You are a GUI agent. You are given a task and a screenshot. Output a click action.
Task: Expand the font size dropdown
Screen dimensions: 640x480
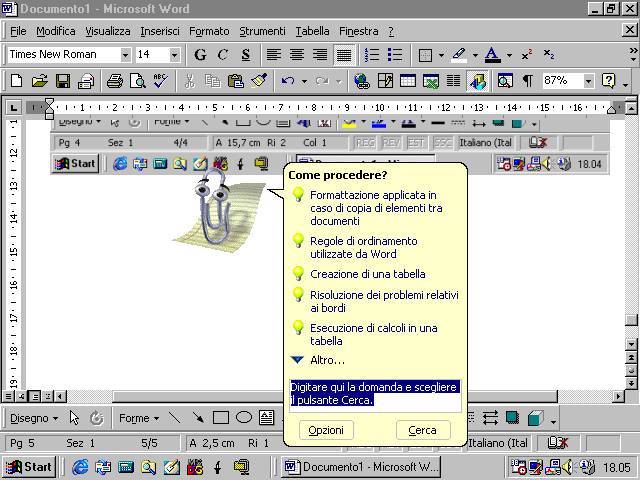click(x=174, y=55)
